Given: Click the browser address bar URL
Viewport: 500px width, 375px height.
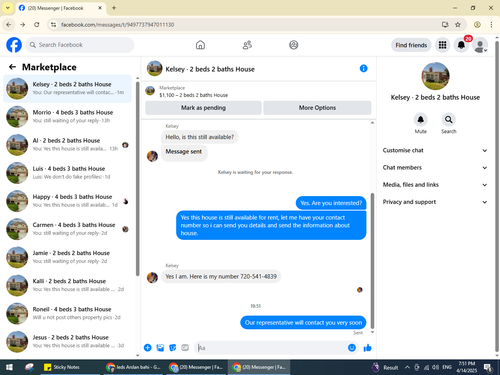Looking at the screenshot, I should pyautogui.click(x=118, y=25).
